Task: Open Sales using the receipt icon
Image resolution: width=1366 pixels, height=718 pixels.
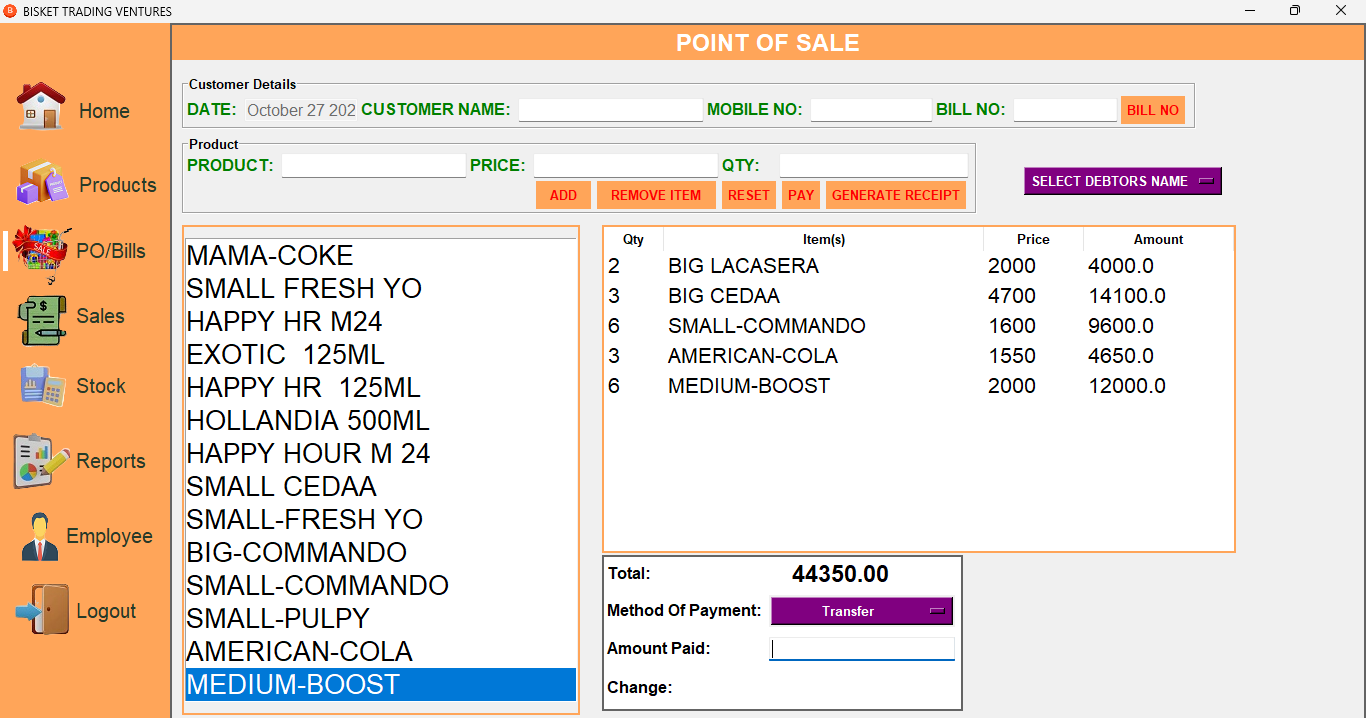Action: [42, 319]
